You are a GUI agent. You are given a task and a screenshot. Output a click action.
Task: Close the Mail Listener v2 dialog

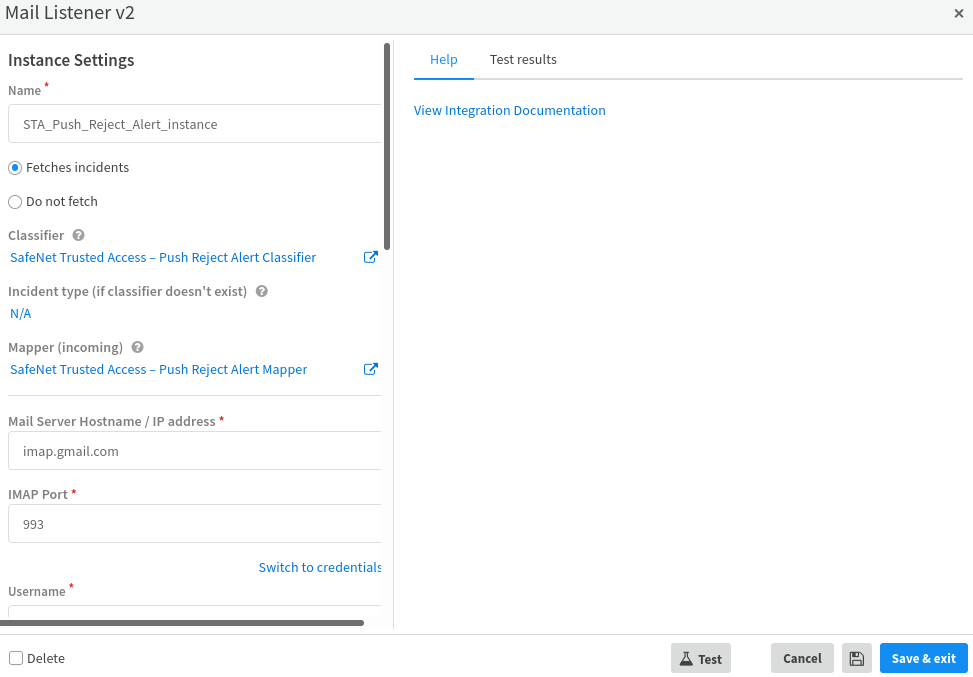coord(958,14)
